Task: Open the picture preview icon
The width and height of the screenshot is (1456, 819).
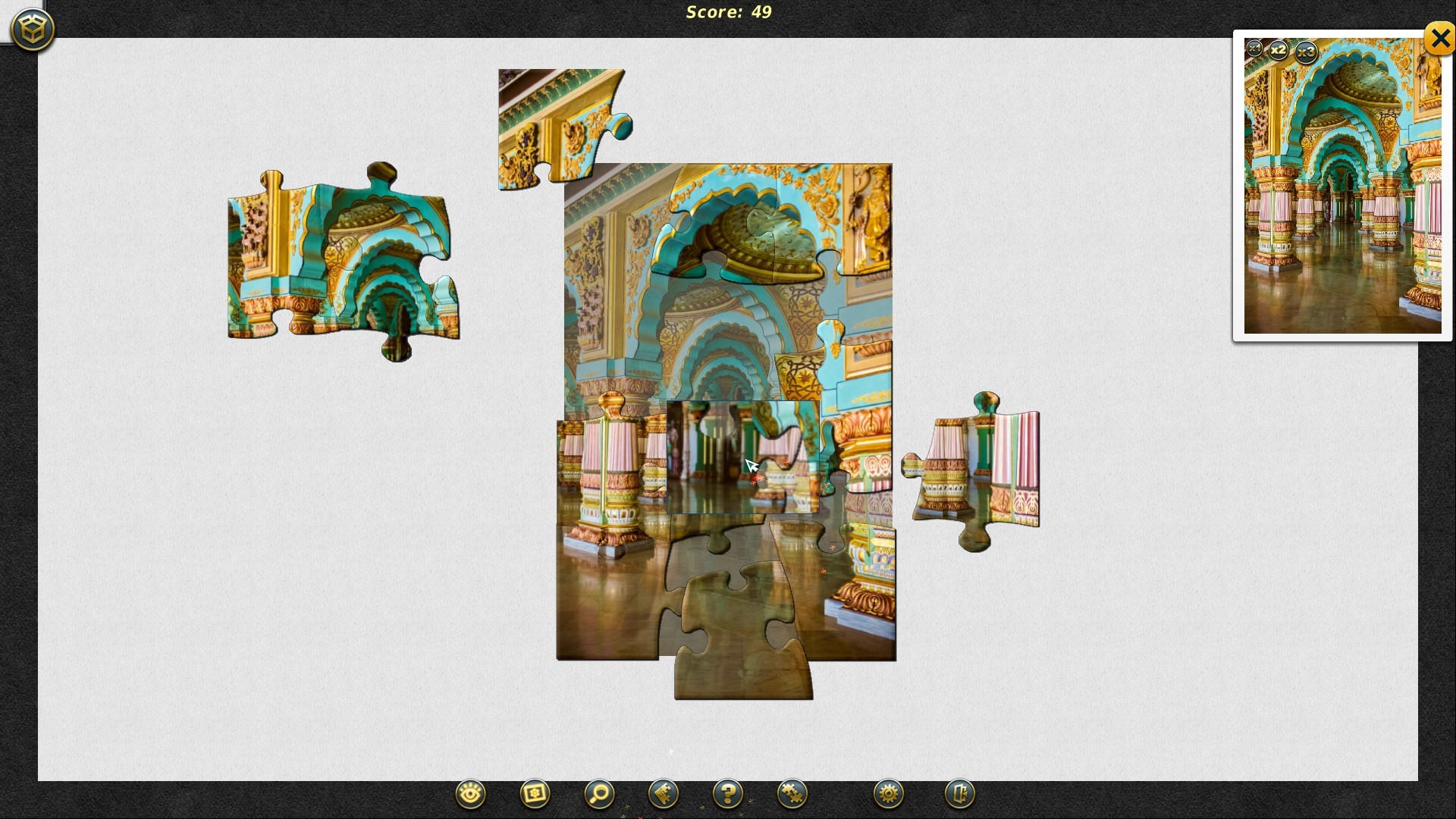Action: [x=535, y=794]
